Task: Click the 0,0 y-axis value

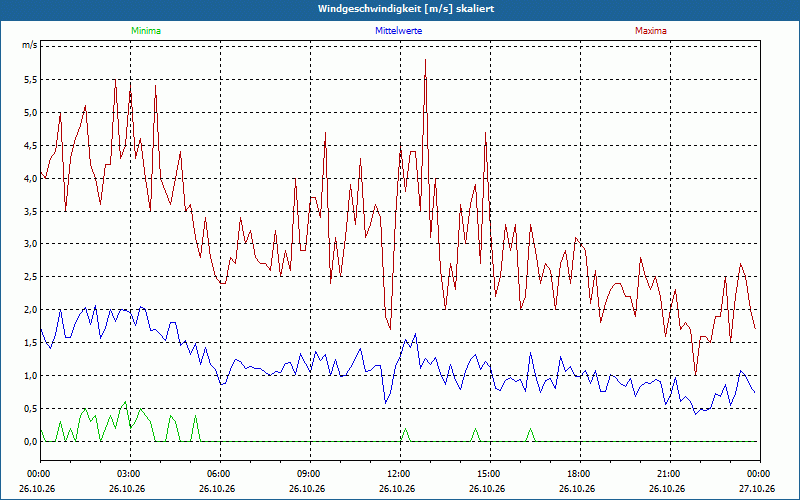Action: click(x=31, y=442)
